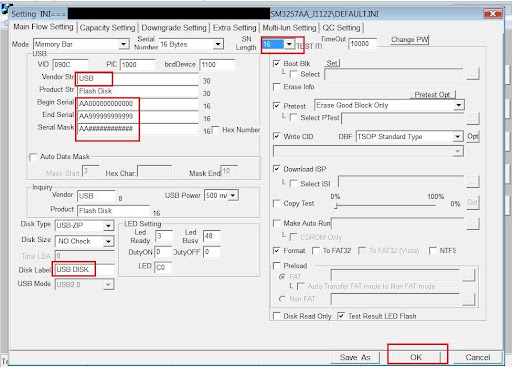
Task: Click the Inquiry Vendor field
Action: click(96, 196)
